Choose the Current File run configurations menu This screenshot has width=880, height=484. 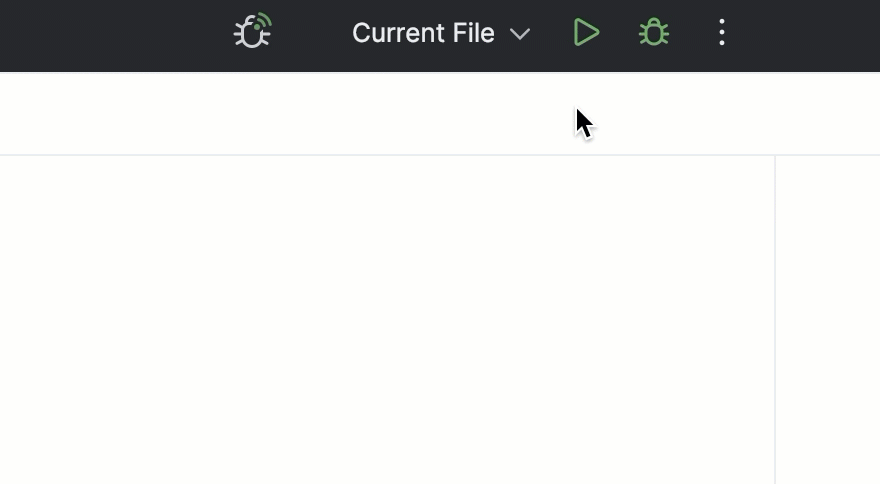click(x=441, y=33)
